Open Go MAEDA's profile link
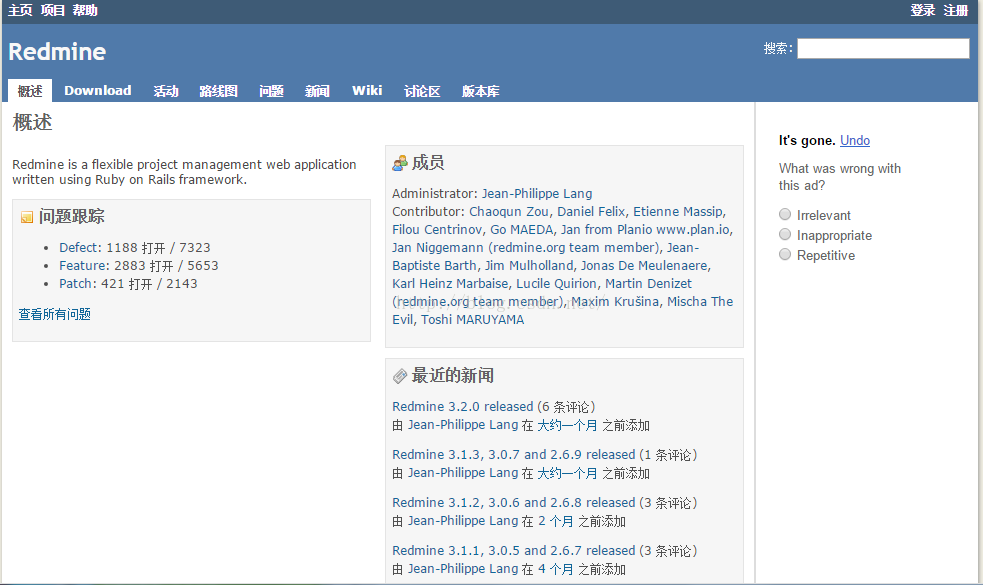 pos(522,230)
